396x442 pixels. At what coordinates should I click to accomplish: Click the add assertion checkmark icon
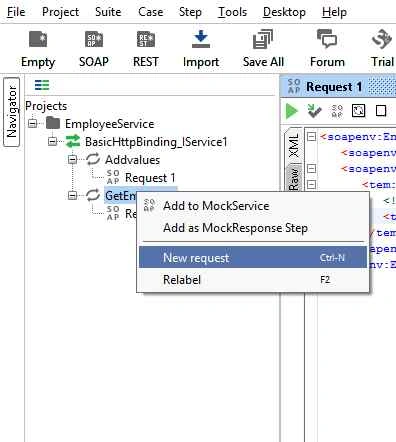tap(314, 111)
